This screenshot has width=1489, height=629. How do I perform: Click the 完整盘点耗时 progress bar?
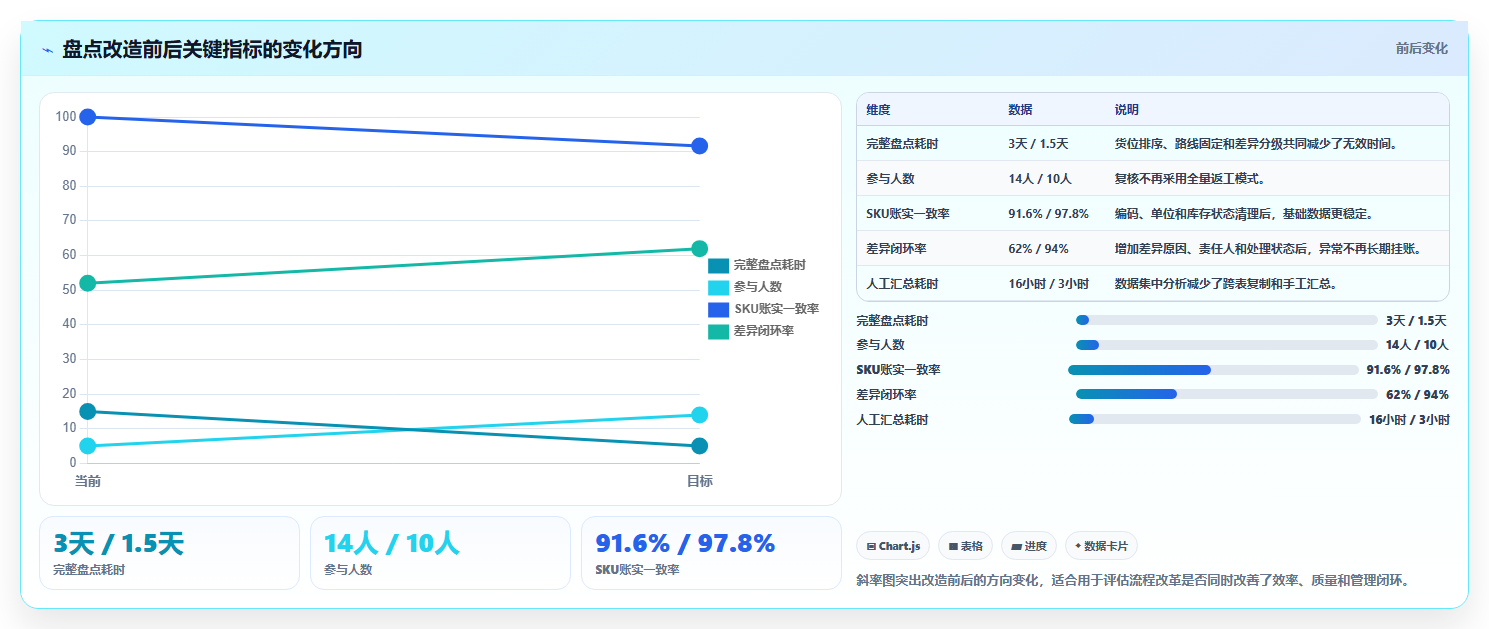tap(1227, 320)
